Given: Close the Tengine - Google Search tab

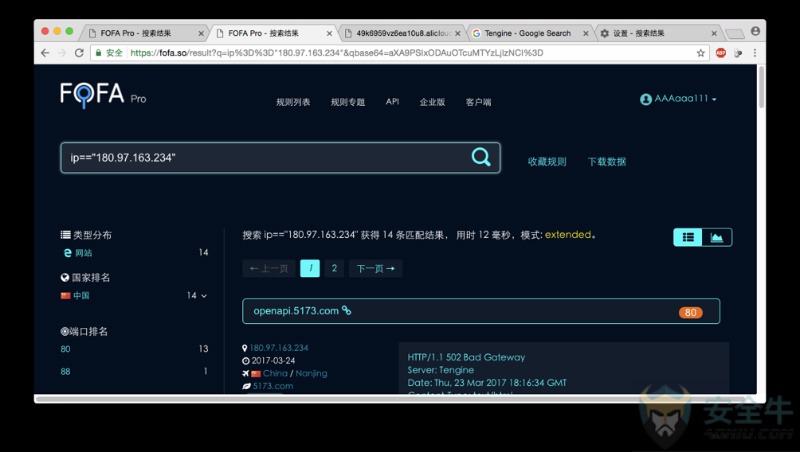Looking at the screenshot, I should point(586,33).
